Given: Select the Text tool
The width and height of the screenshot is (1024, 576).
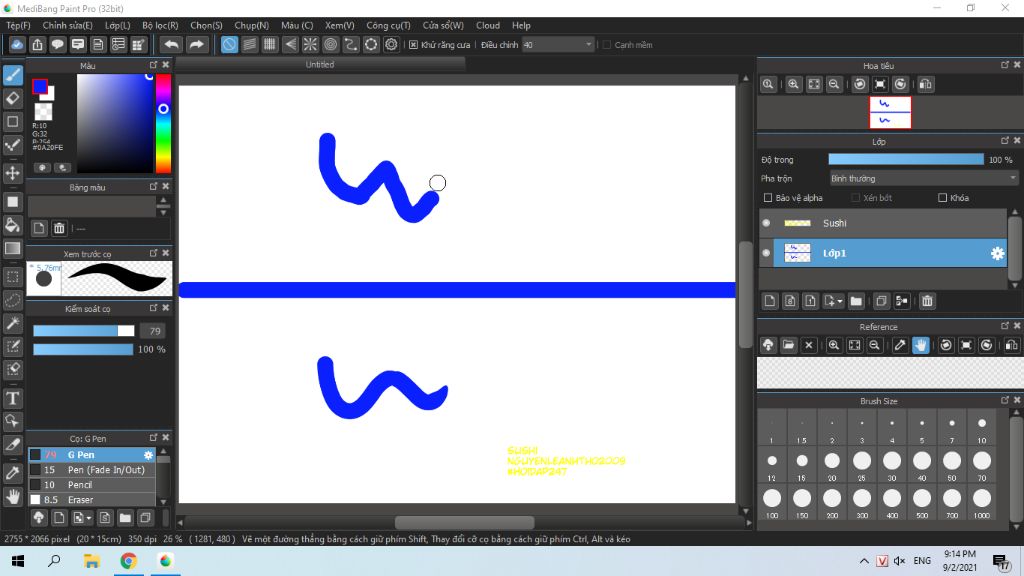Looking at the screenshot, I should tap(12, 398).
